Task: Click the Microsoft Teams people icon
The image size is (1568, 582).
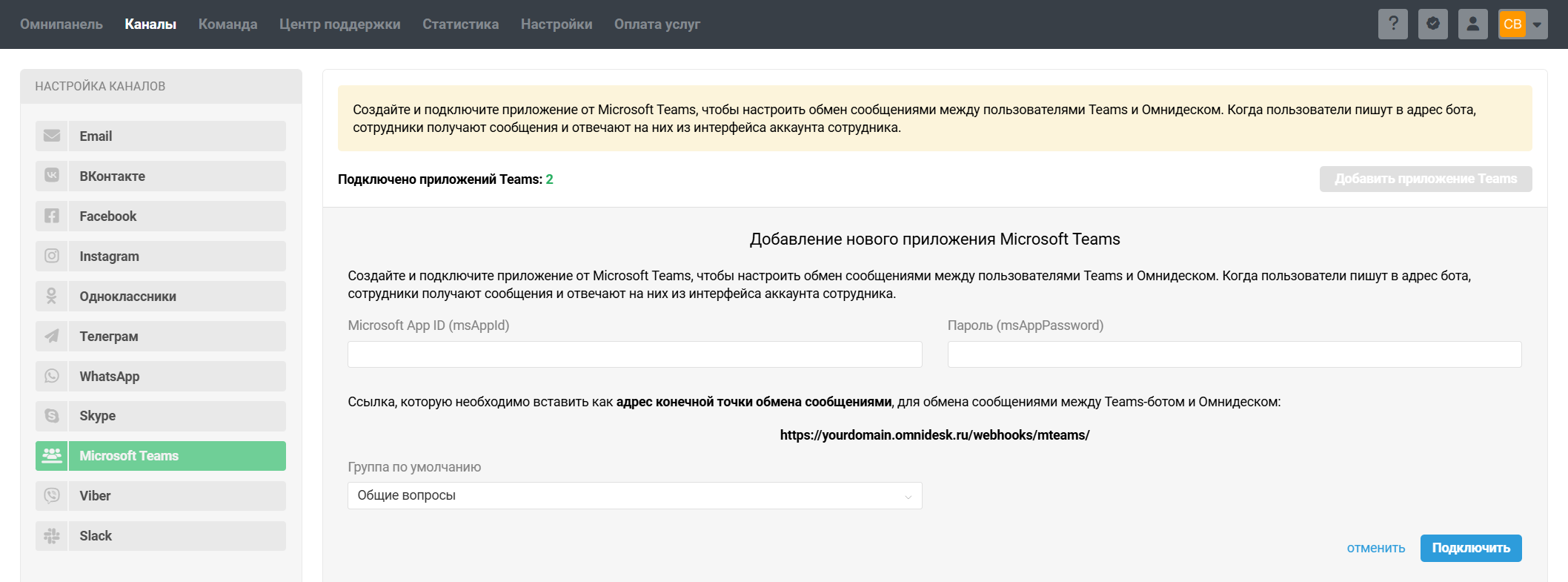Action: (x=52, y=455)
